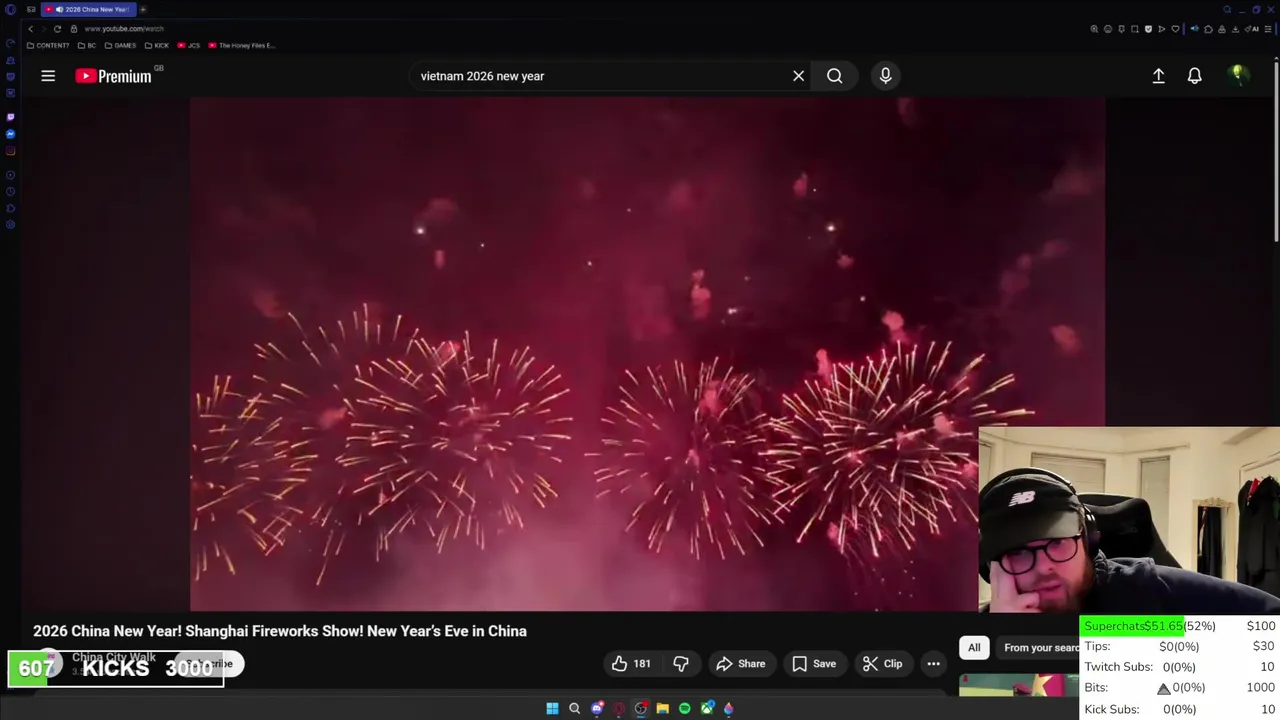This screenshot has height=720, width=1280.
Task: Start voice search with the microphone
Action: [x=885, y=76]
